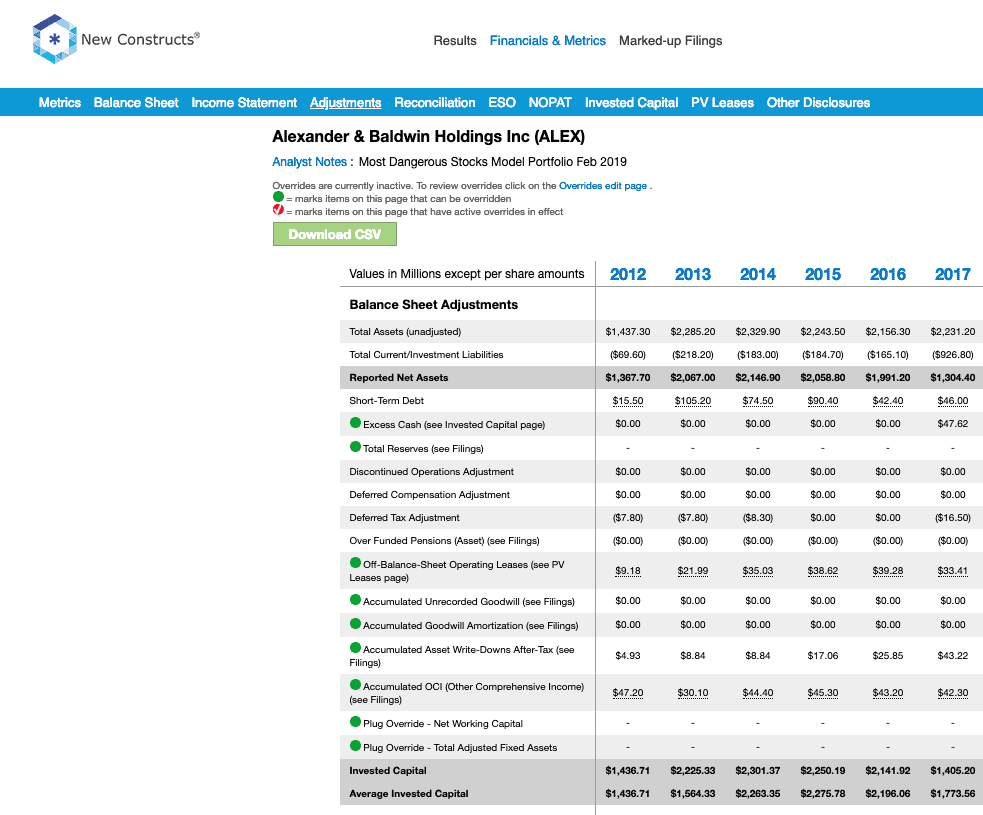The width and height of the screenshot is (983, 815).
Task: Click the 2016 column header
Action: 888,274
